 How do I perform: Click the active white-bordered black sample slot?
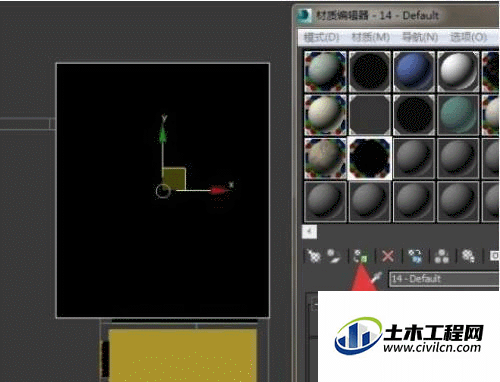click(x=370, y=158)
